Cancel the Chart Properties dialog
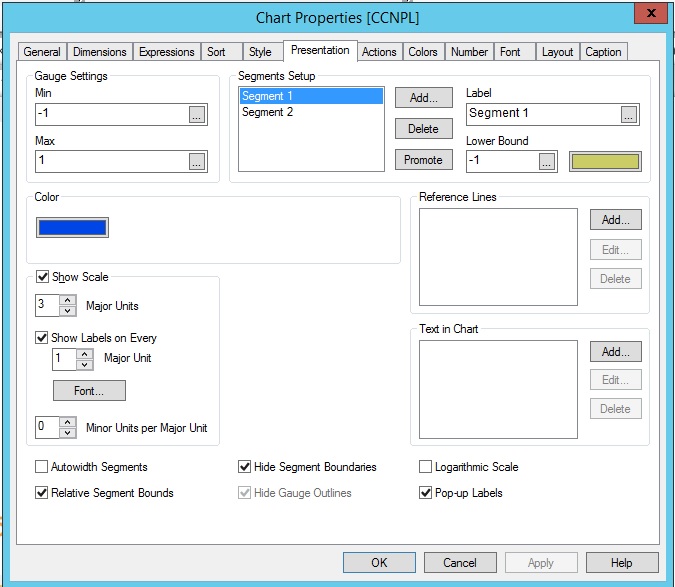Image resolution: width=675 pixels, height=587 pixels. pos(460,563)
